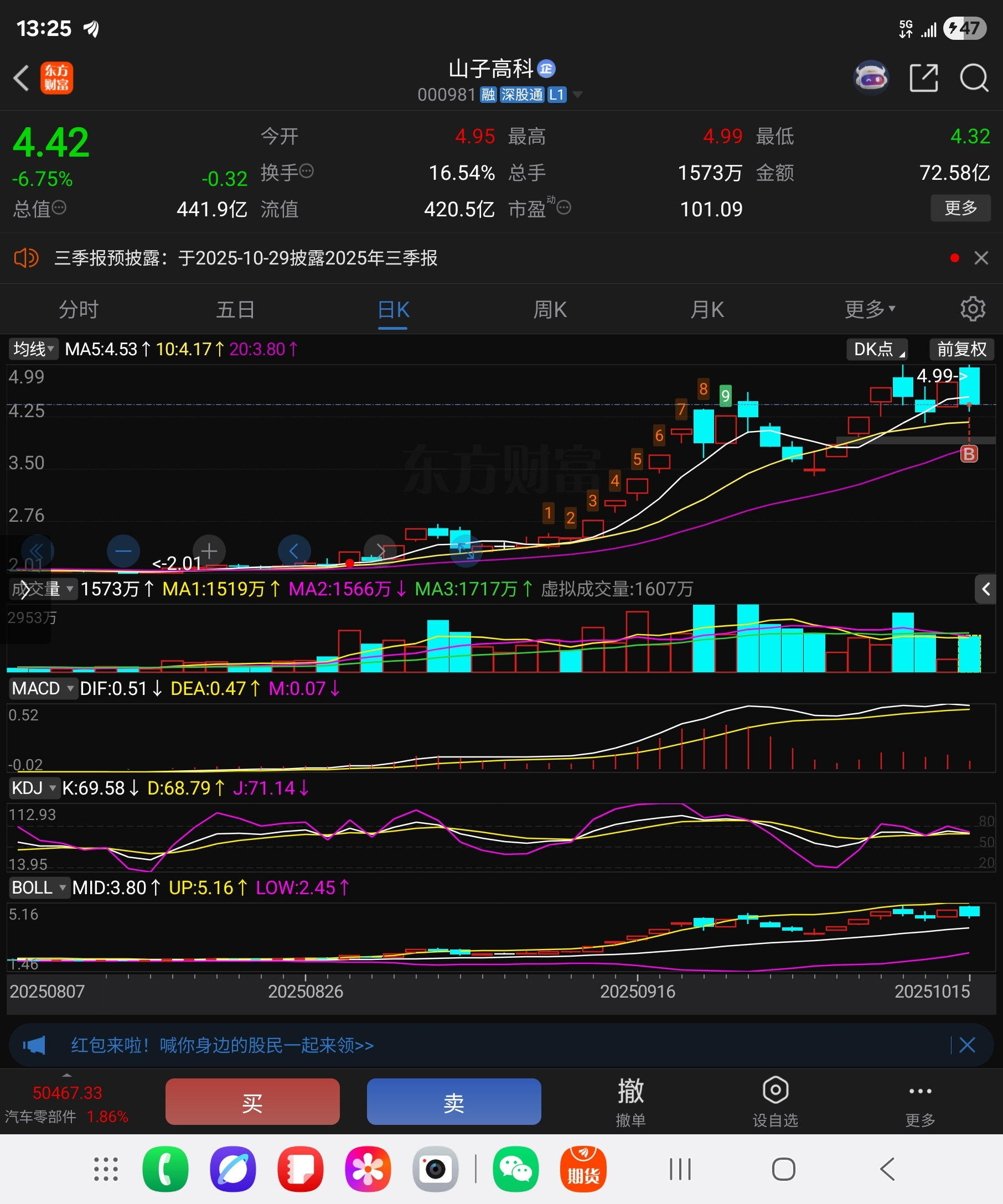Launch the browser app in dock
Image resolution: width=1003 pixels, height=1204 pixels.
(x=233, y=1169)
